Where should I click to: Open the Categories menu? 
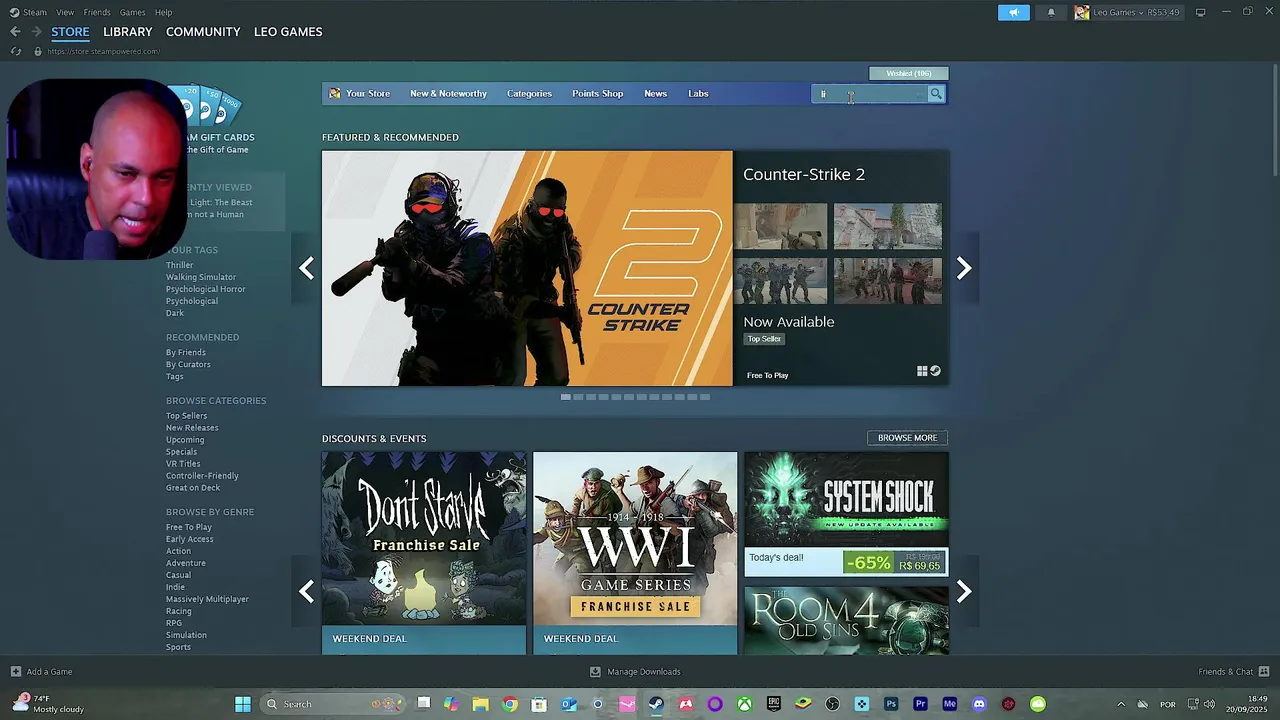(x=529, y=94)
